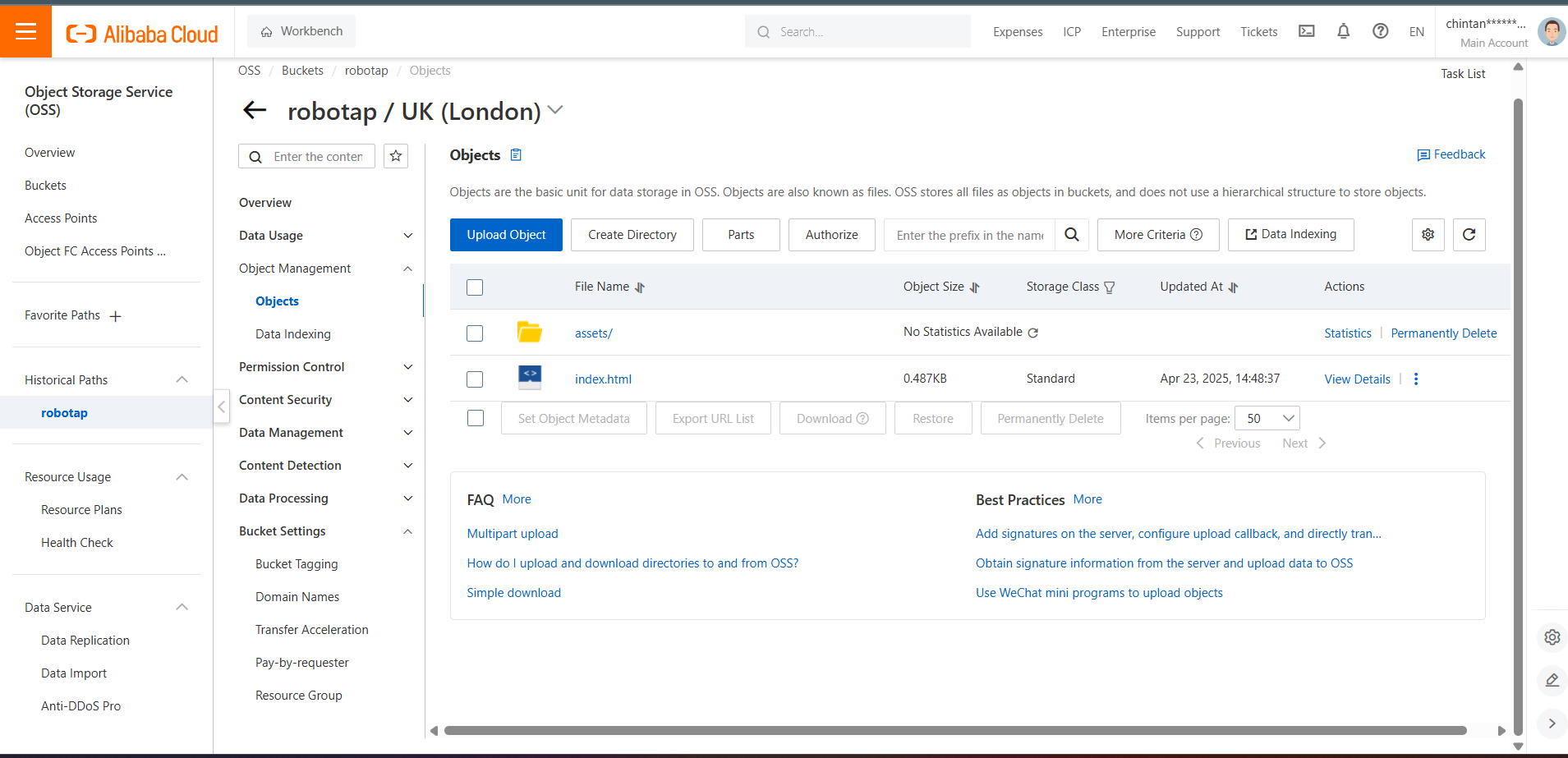Open the Data Indexing toolbar button
This screenshot has width=1568, height=758.
pyautogui.click(x=1290, y=235)
